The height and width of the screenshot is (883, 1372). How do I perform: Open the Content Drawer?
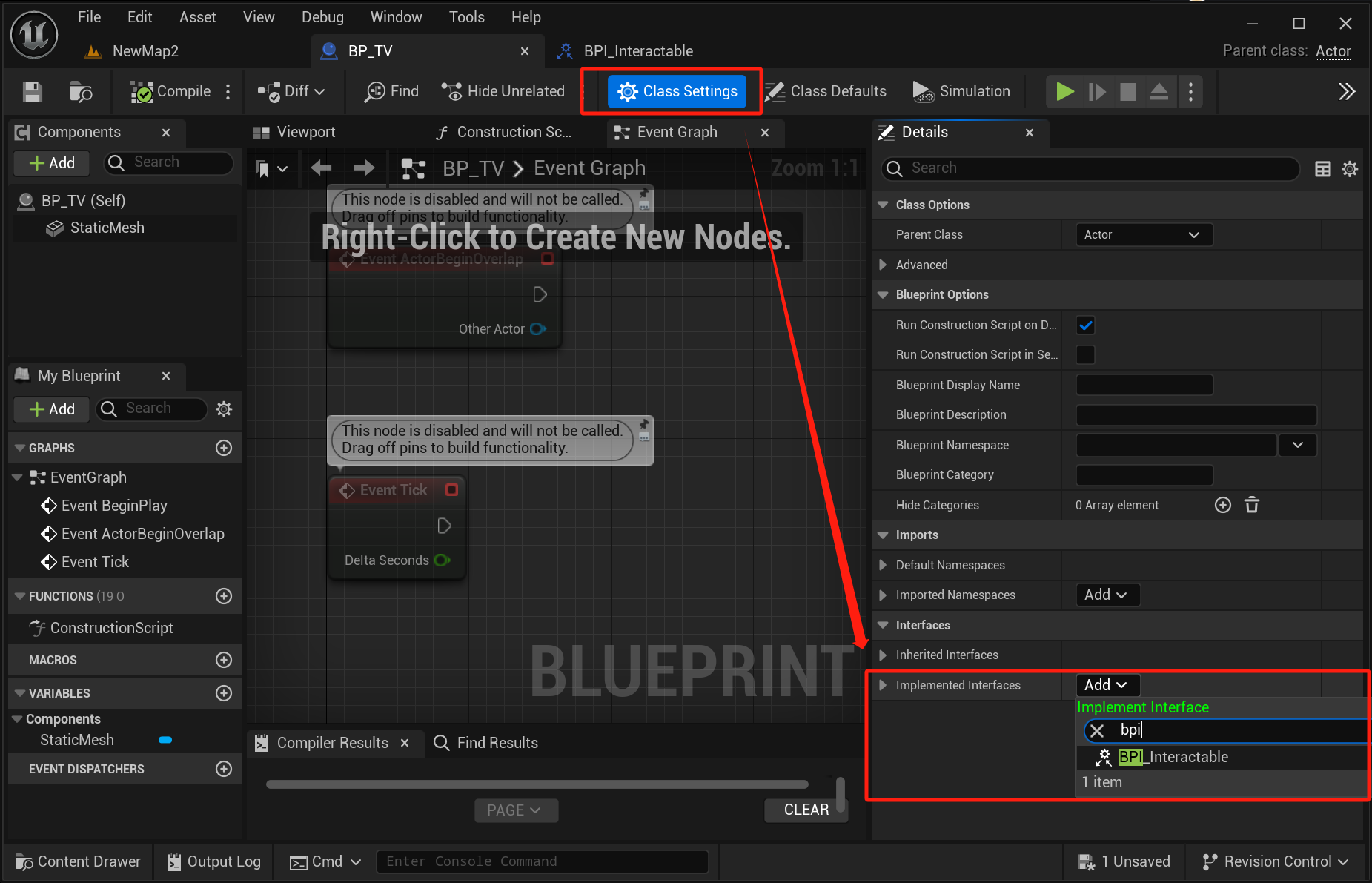78,861
